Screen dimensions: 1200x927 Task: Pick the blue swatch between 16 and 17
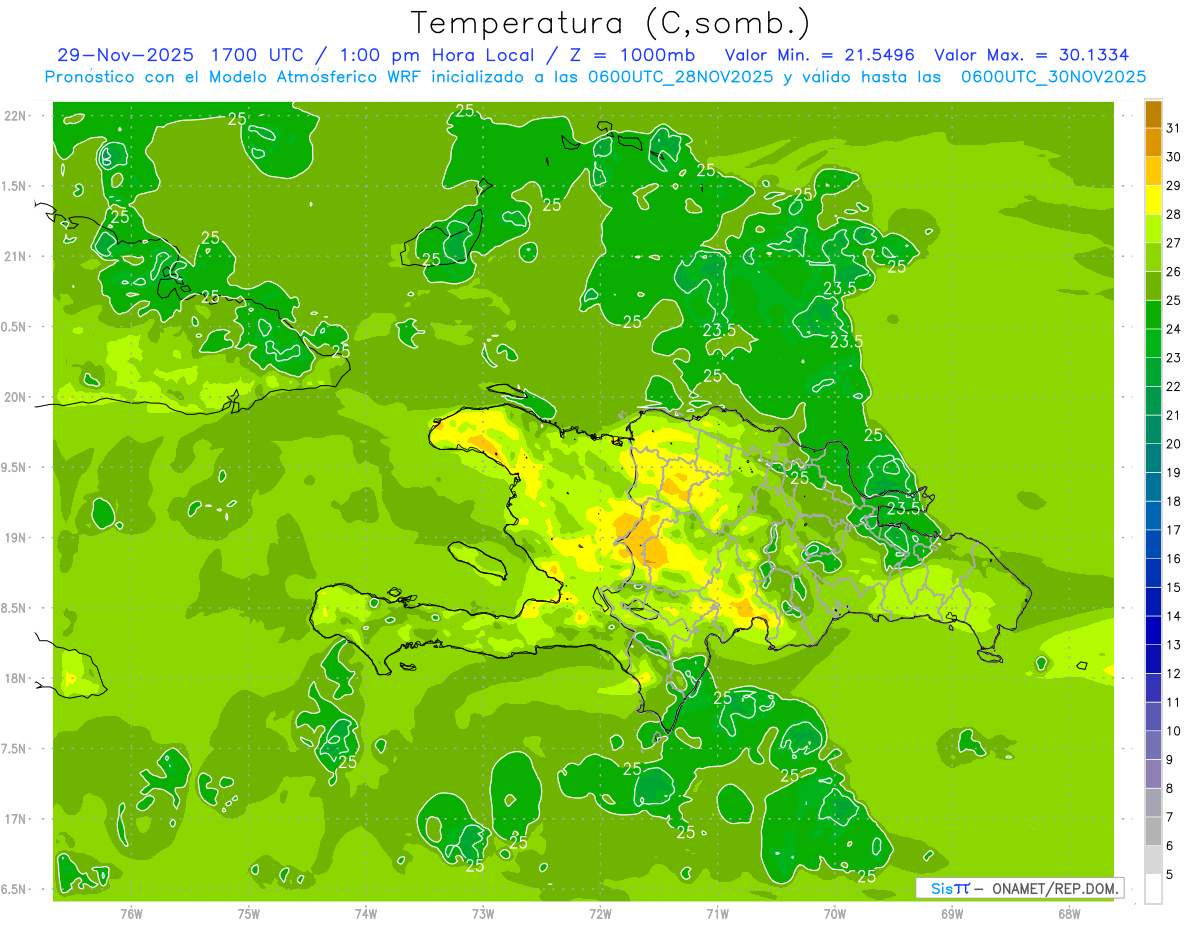coord(1153,545)
